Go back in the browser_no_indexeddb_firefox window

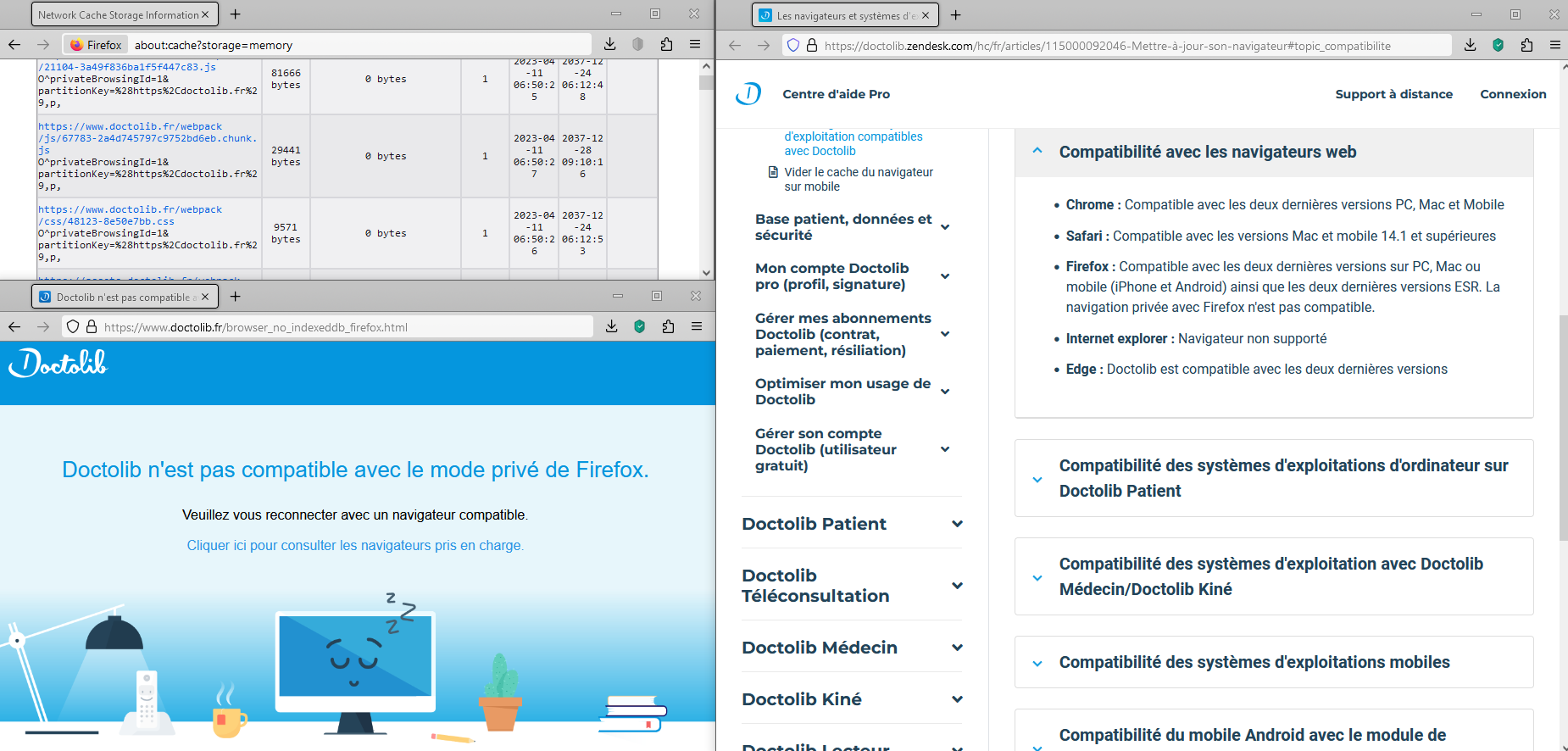14,326
